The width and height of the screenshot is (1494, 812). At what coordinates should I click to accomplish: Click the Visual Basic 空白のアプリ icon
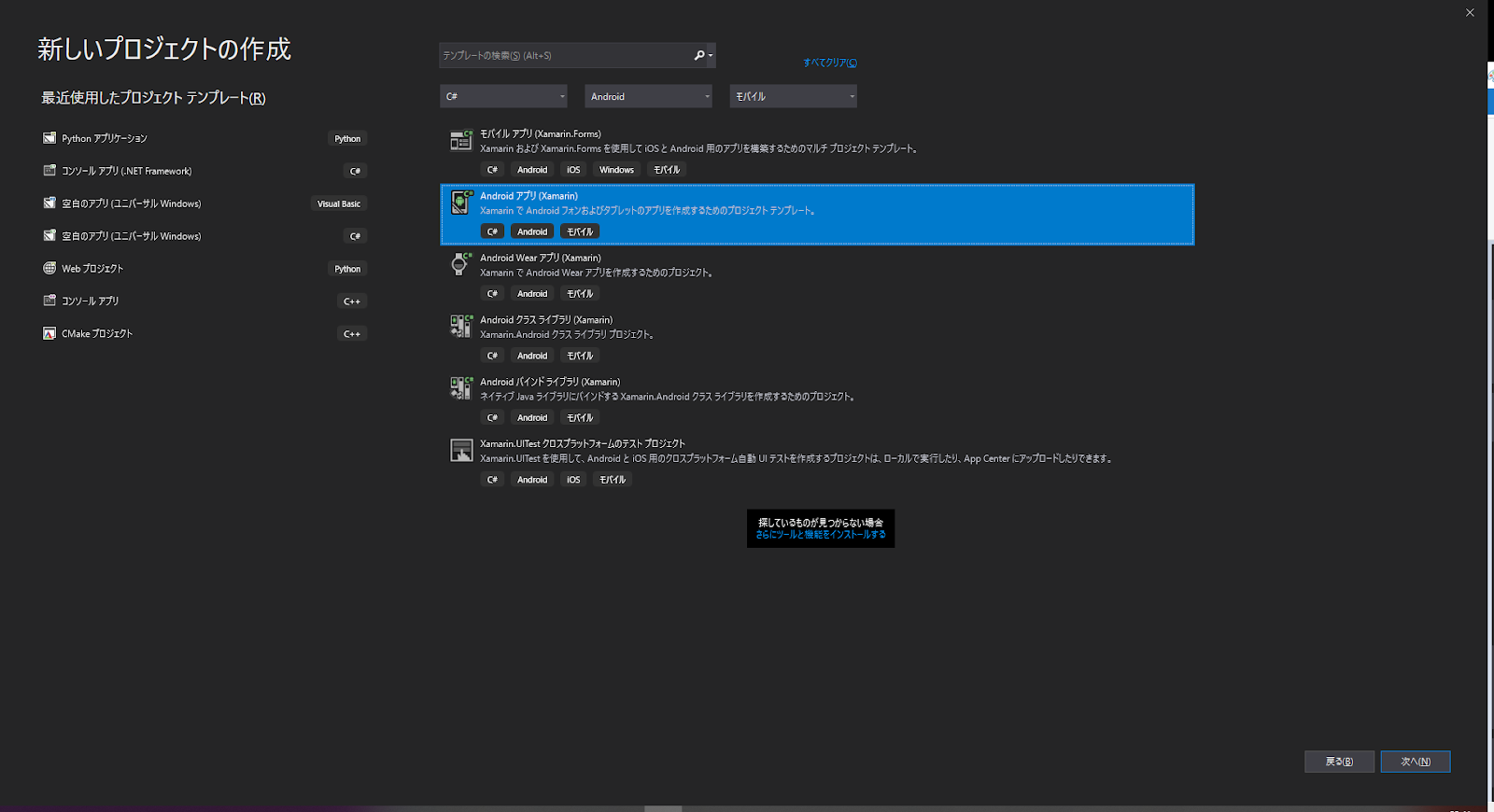(x=49, y=203)
